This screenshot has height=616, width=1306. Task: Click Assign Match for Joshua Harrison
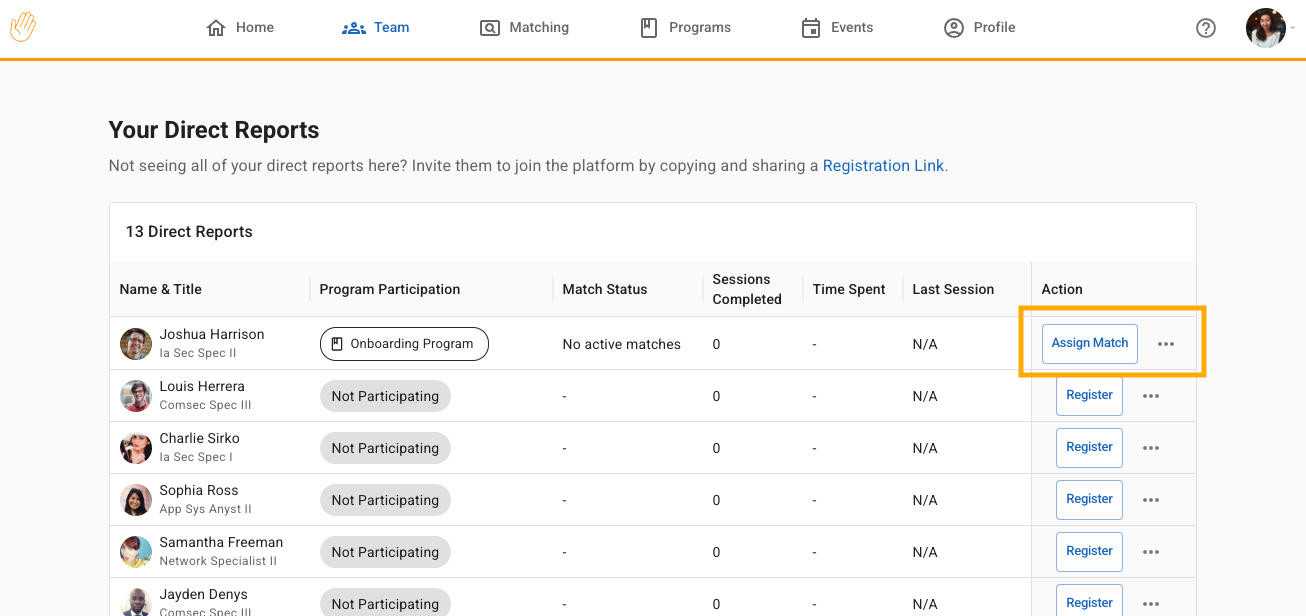point(1089,343)
